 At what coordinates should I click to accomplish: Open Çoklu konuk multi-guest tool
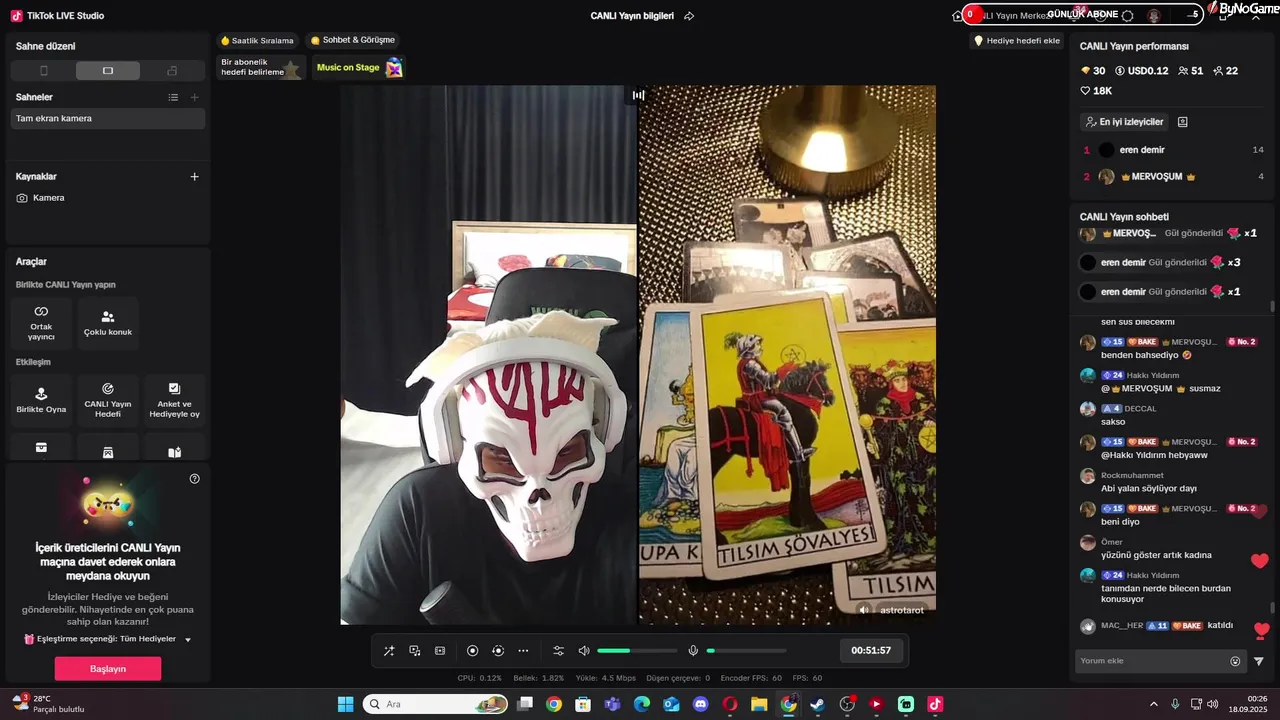[108, 322]
